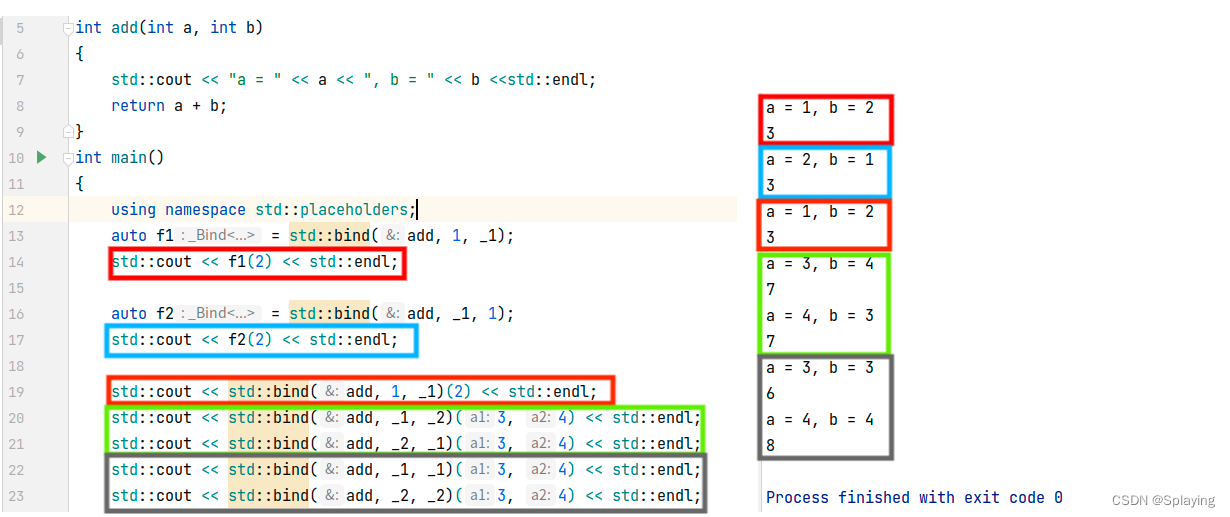The image size is (1230, 517).
Task: Click output line 'a = 2, b = 1'
Action: pyautogui.click(x=820, y=159)
